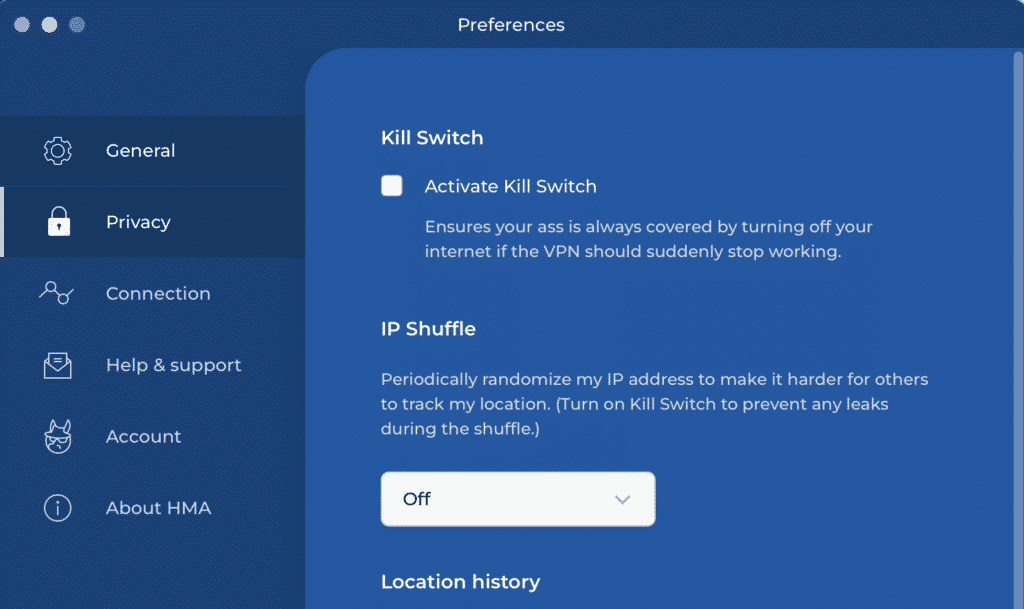Minimize the Preferences window
Viewport: 1024px width, 609px height.
pos(50,25)
